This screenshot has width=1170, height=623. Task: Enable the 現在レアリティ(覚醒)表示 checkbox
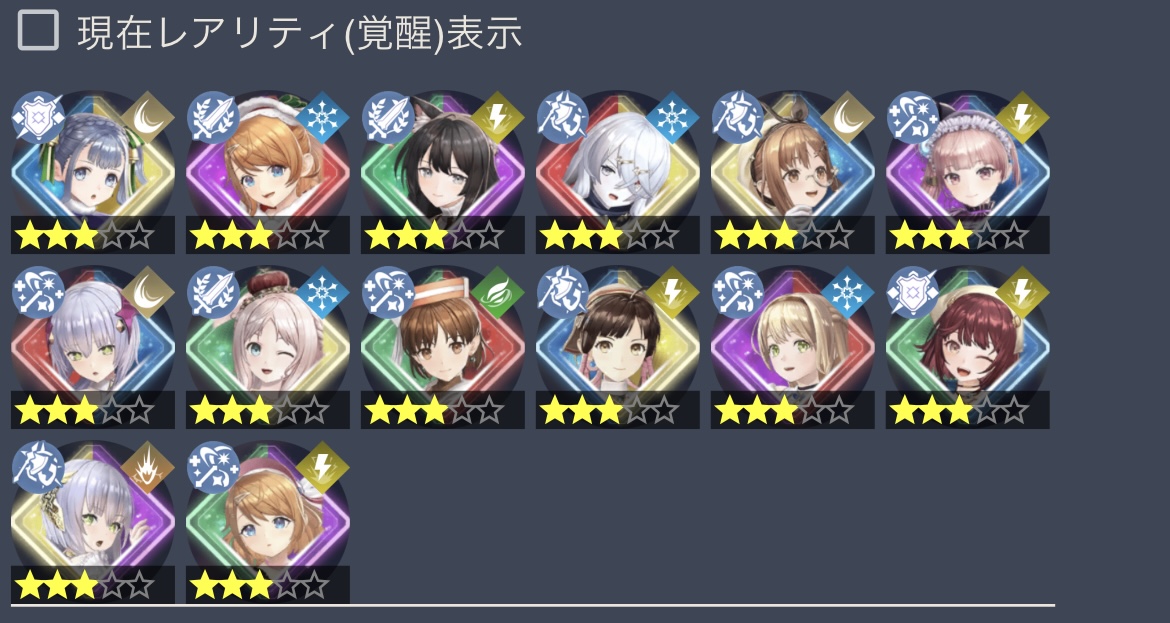coord(38,31)
